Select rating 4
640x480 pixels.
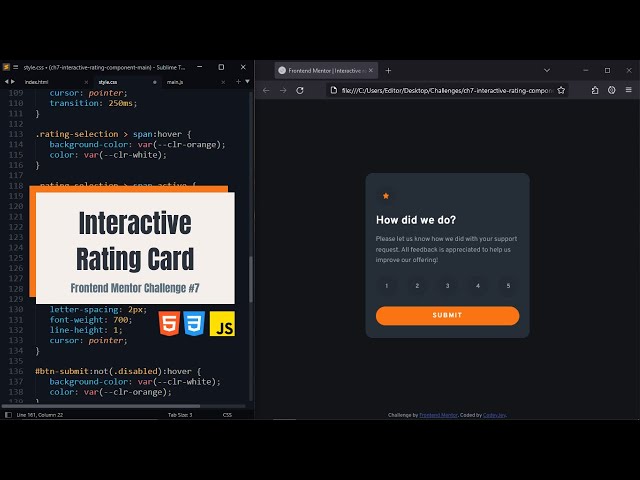tap(478, 286)
